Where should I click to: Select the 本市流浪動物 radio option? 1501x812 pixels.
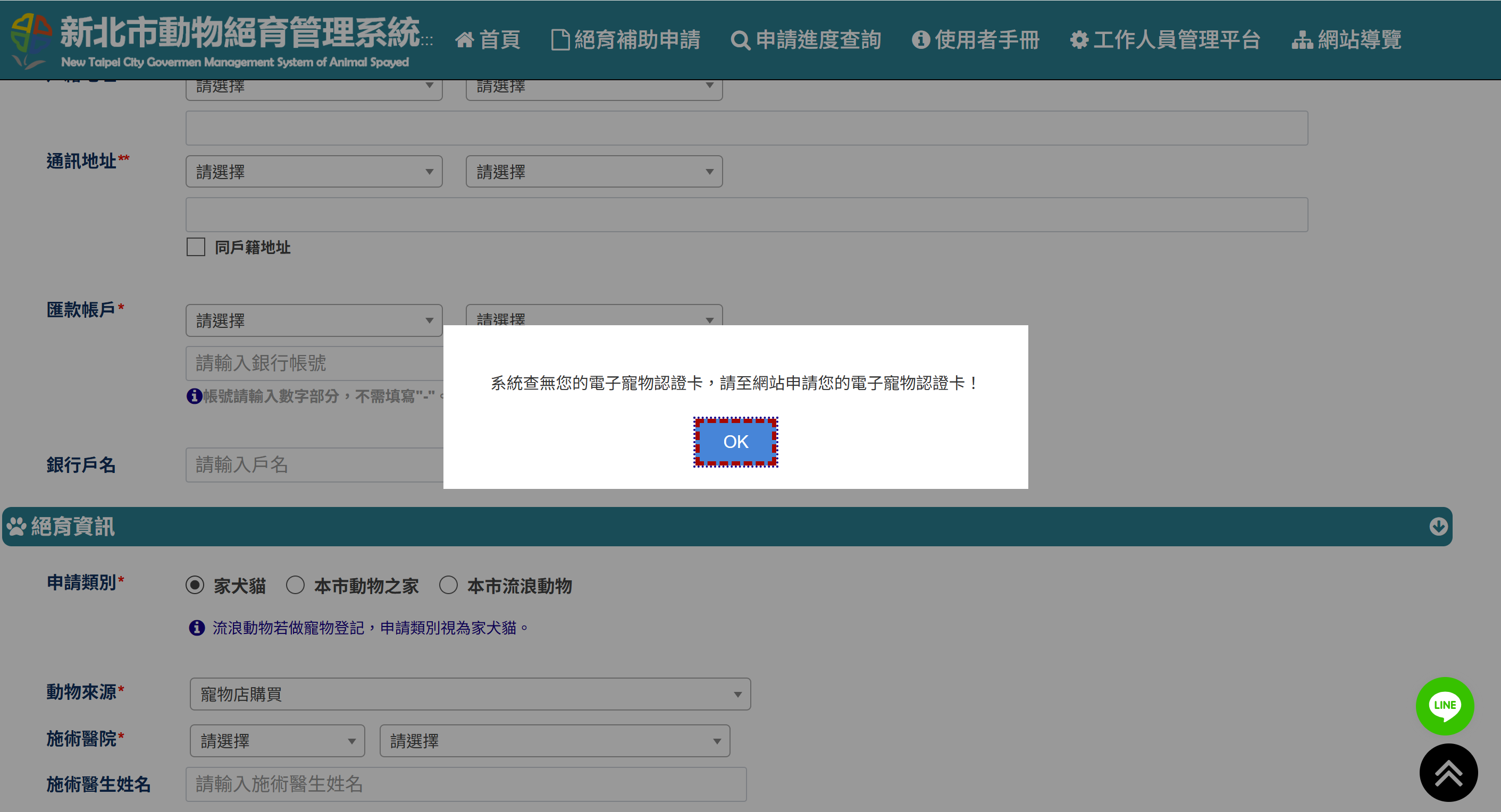point(448,585)
